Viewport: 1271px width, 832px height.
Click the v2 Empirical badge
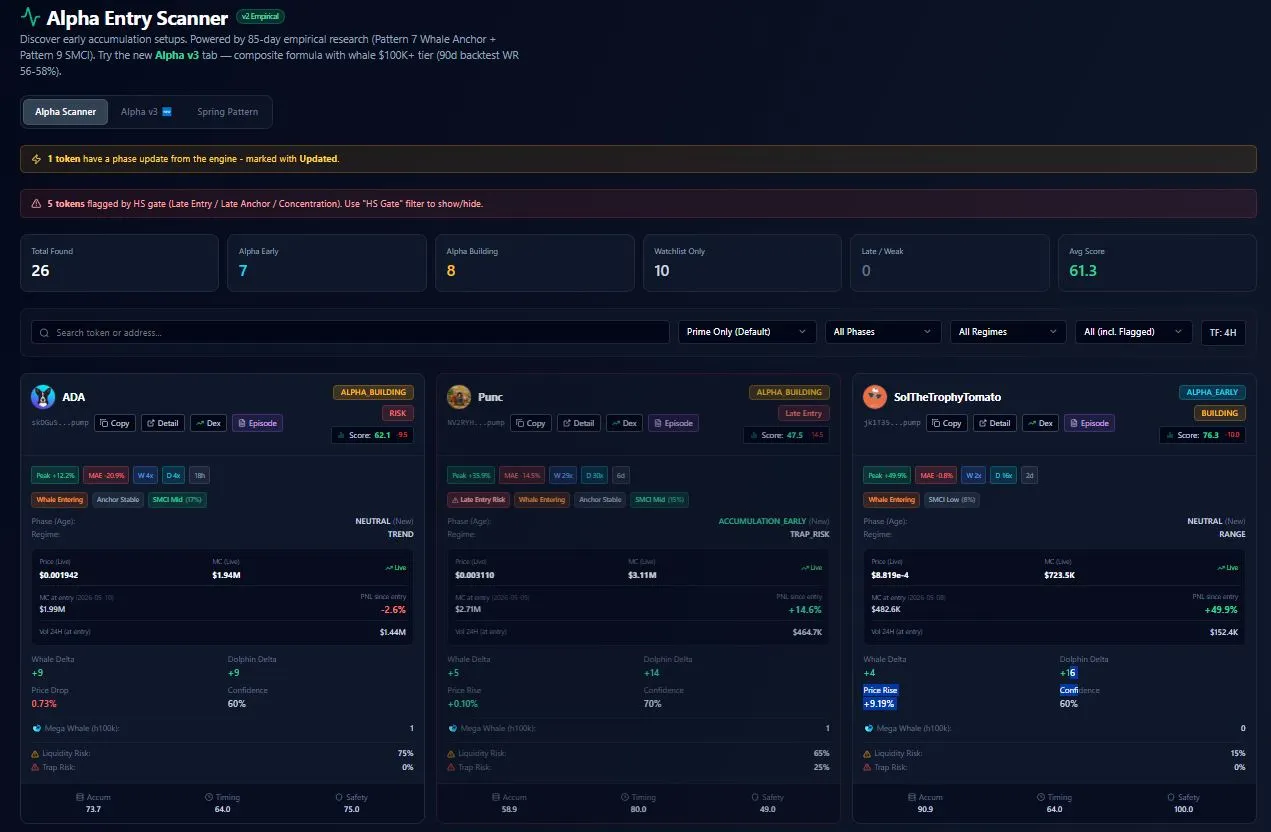261,17
